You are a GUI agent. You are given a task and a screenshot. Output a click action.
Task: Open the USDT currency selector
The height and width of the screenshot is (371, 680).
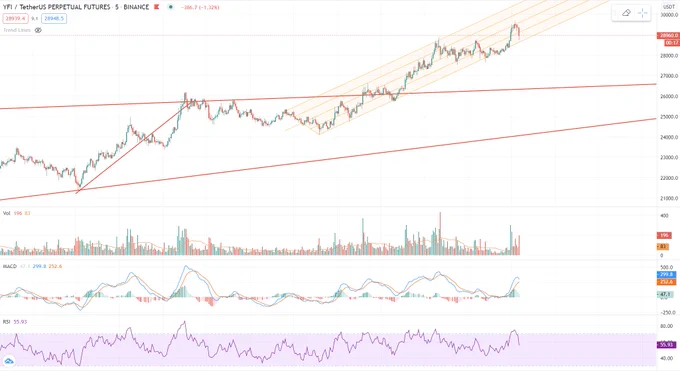669,7
